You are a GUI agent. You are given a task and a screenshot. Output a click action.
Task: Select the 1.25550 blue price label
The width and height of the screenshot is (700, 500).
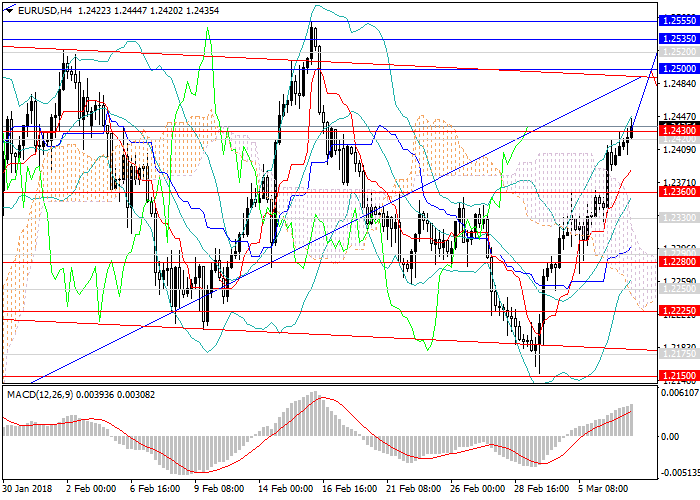[677, 20]
